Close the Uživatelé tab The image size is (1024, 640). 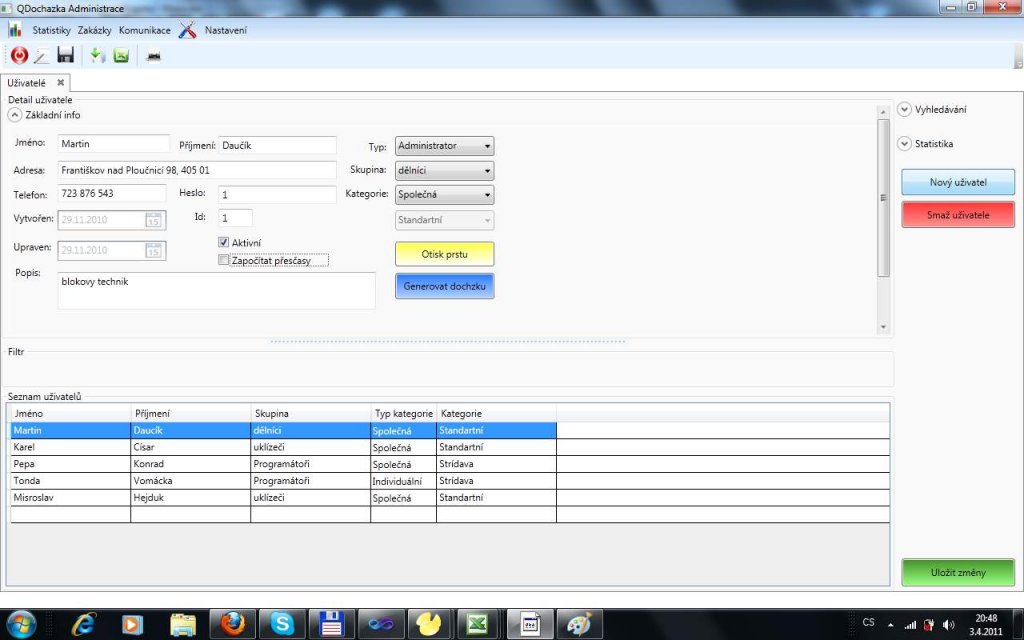(61, 83)
